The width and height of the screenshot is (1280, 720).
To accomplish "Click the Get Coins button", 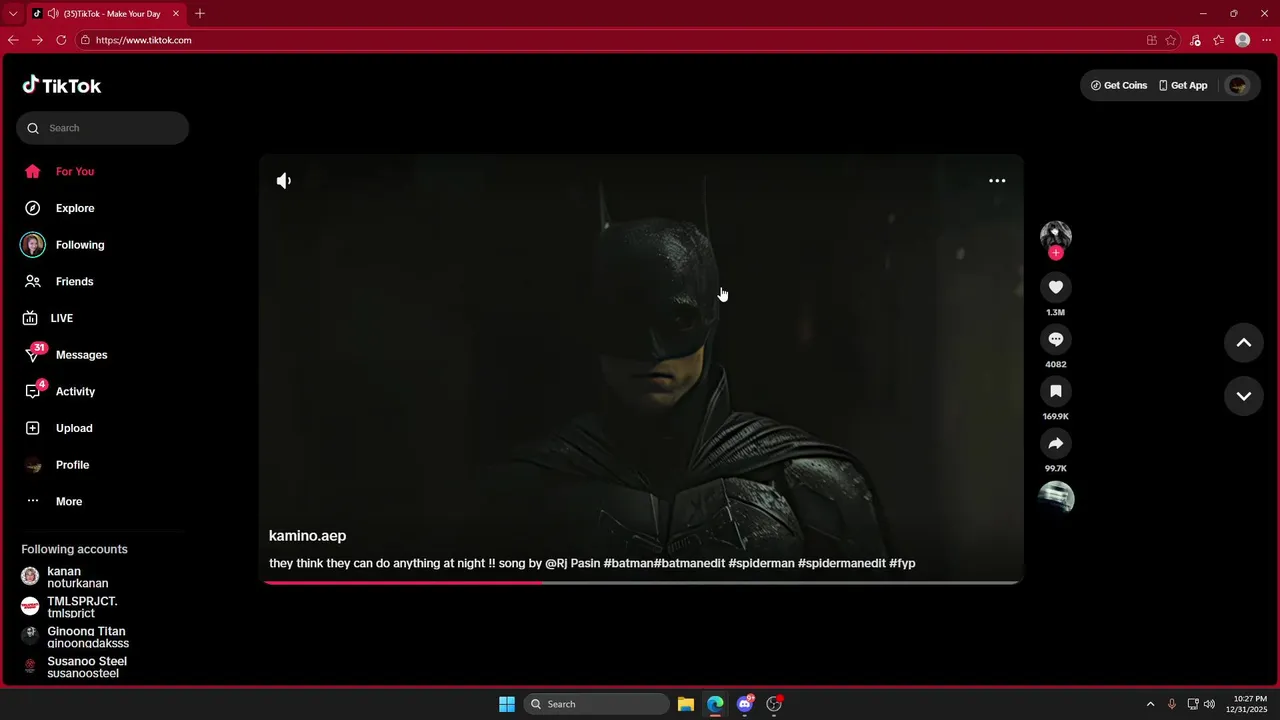I will pos(1119,86).
